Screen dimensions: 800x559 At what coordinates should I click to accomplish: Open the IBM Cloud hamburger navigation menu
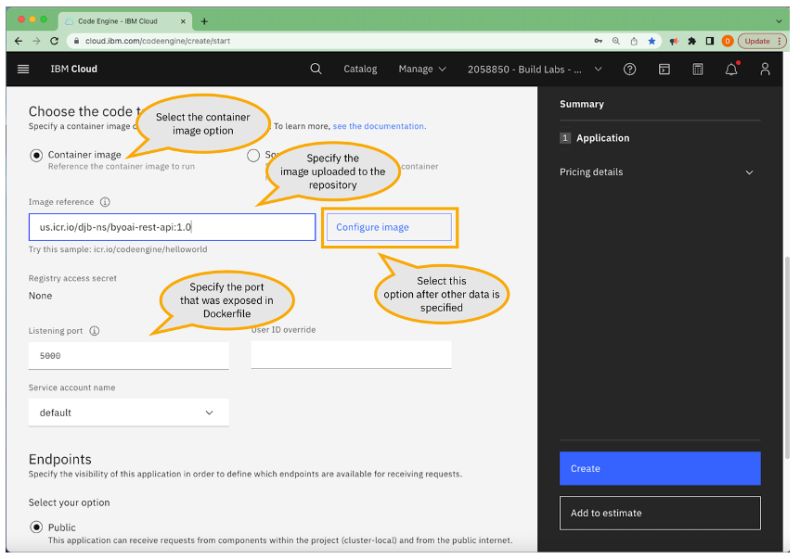23,69
